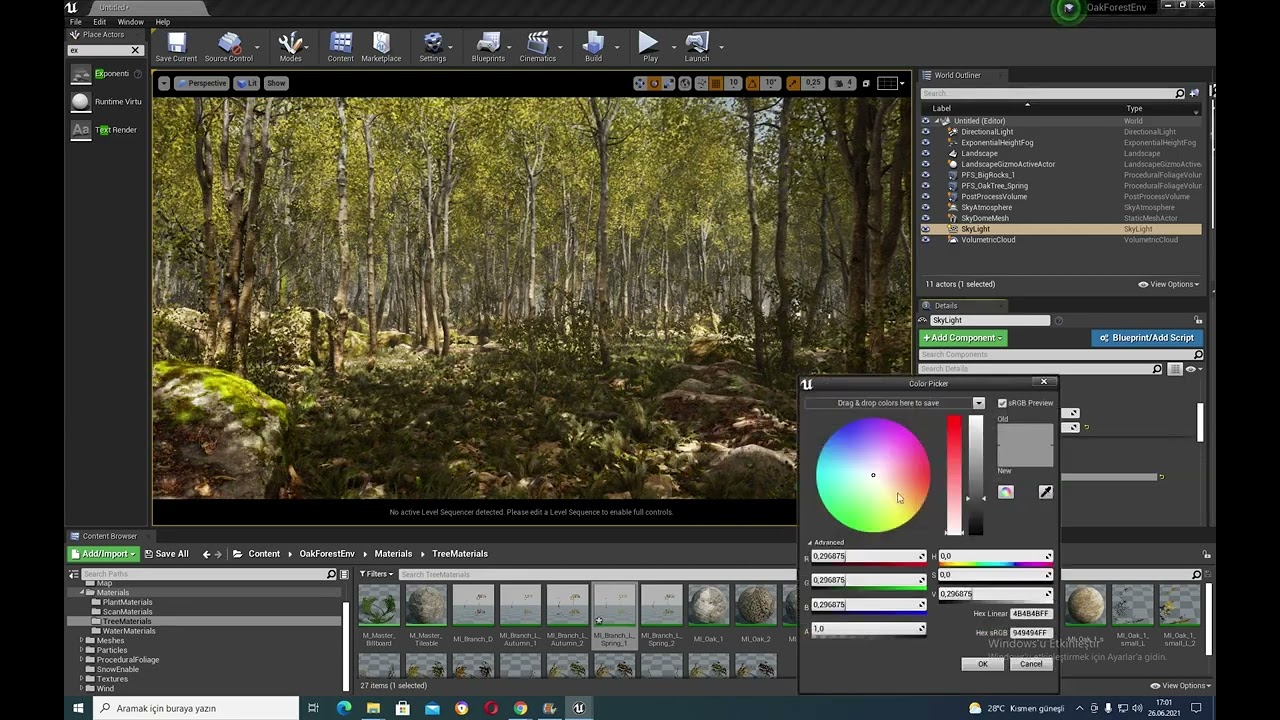
Task: Hide the Landscape actor in outliner
Action: click(925, 154)
